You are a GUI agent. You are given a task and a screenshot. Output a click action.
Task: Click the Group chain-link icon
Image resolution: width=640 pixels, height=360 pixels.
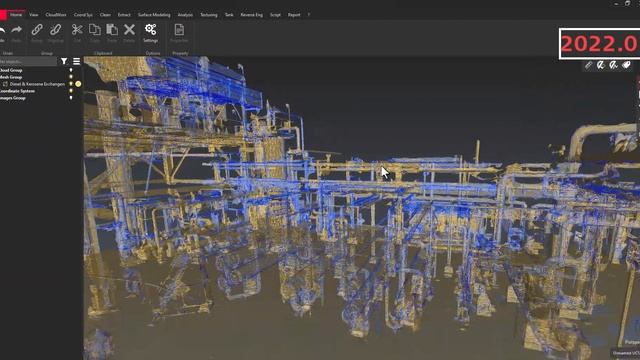(x=37, y=29)
